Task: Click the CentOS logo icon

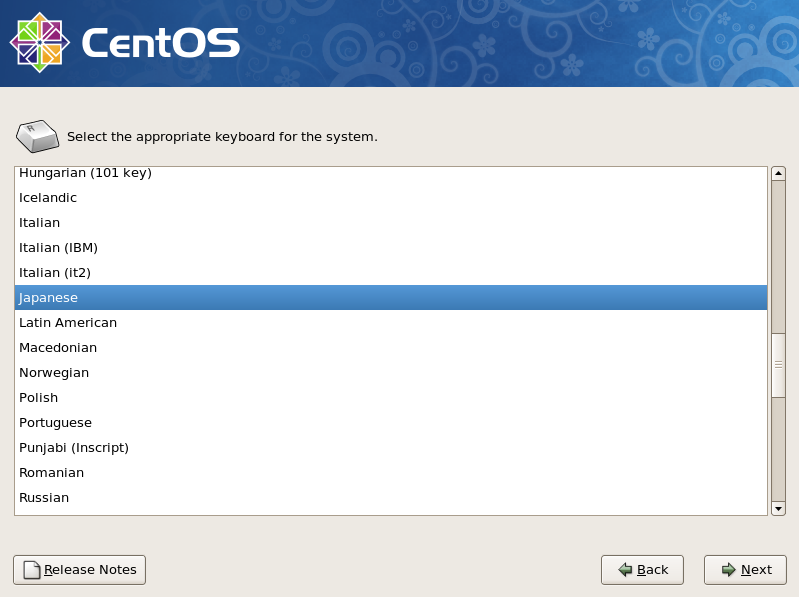Action: [40, 43]
